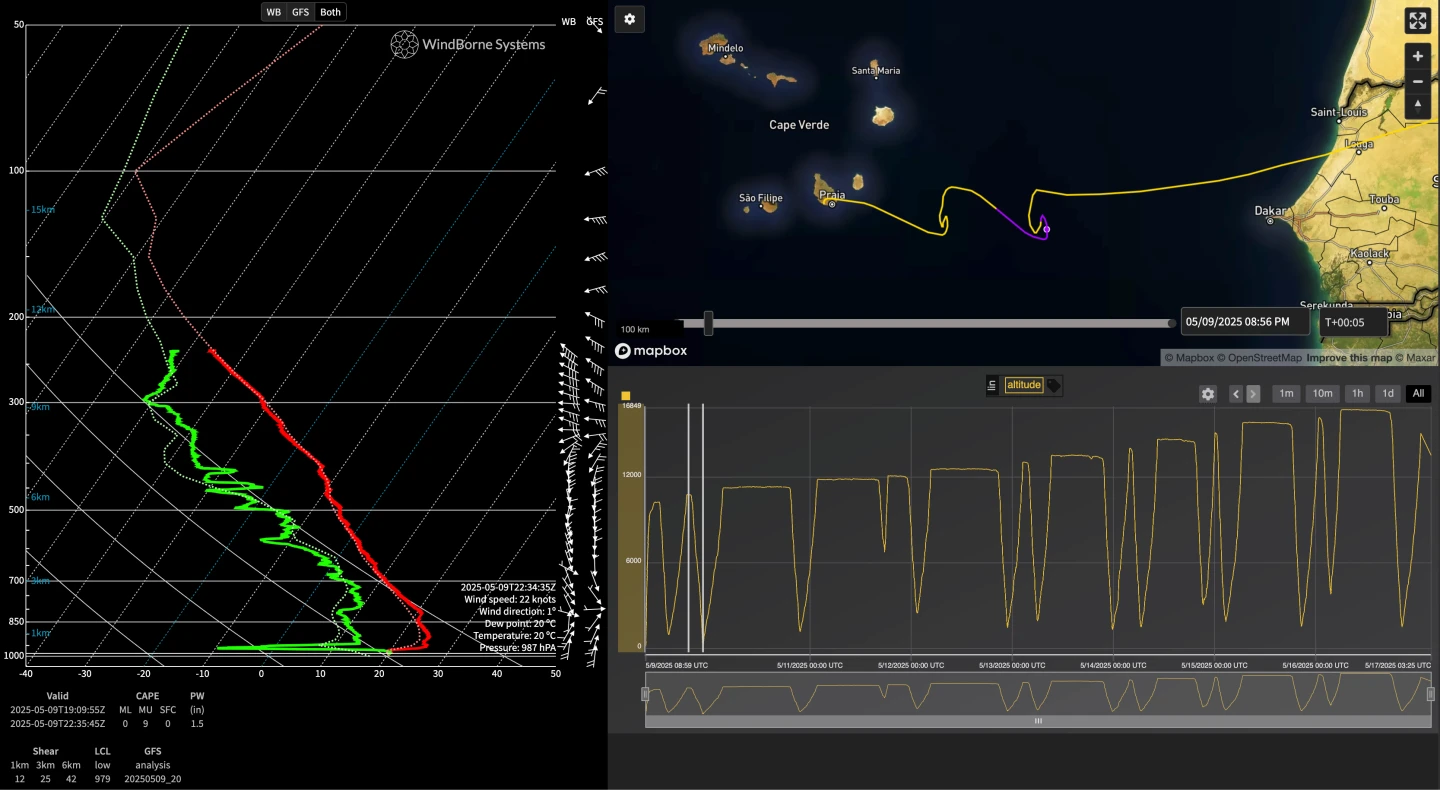The height and width of the screenshot is (790, 1440).
Task: Click the Saint-Louis city label
Action: (x=1339, y=112)
